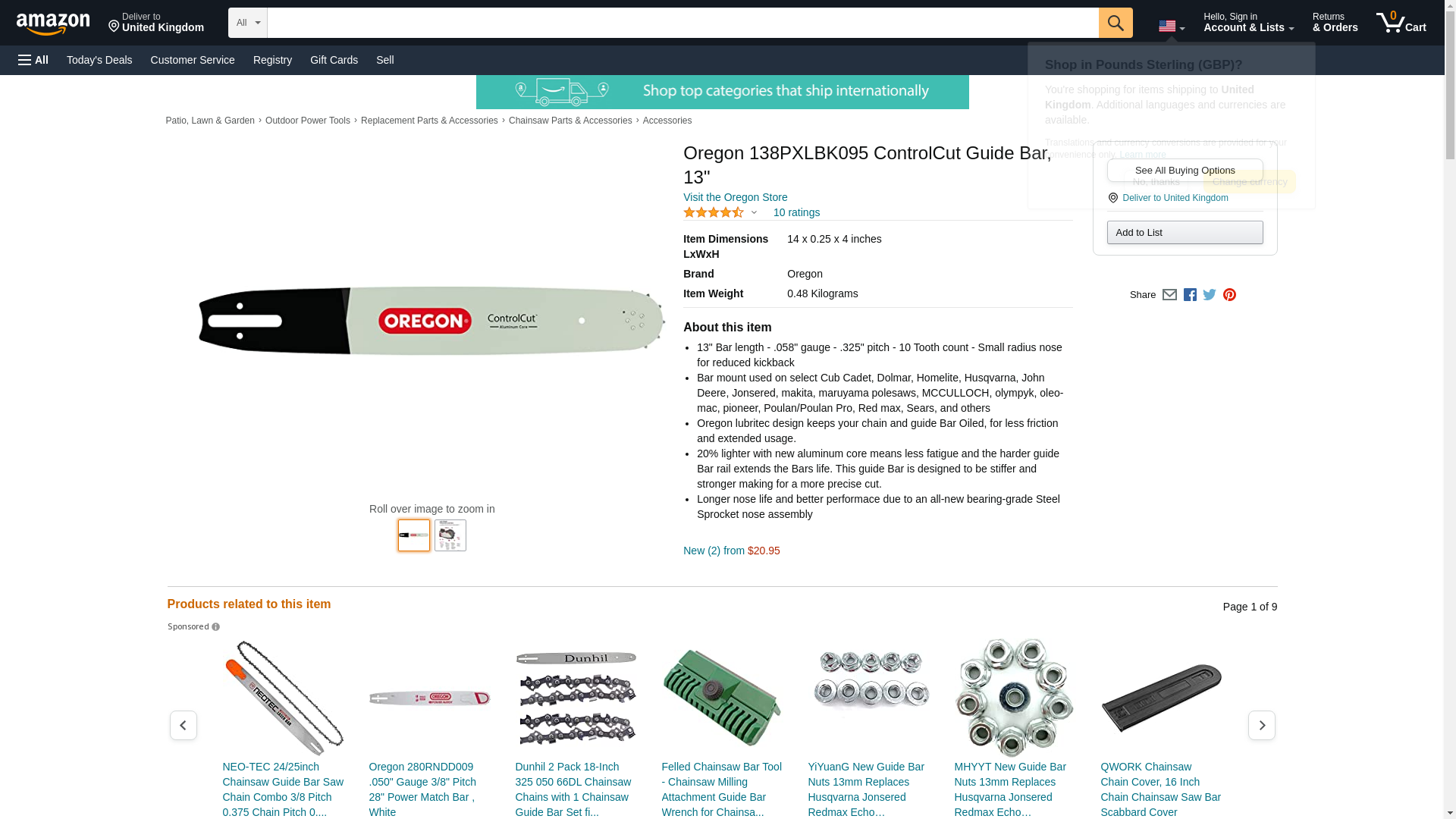
Task: Visit the Oregon Store link
Action: click(735, 197)
